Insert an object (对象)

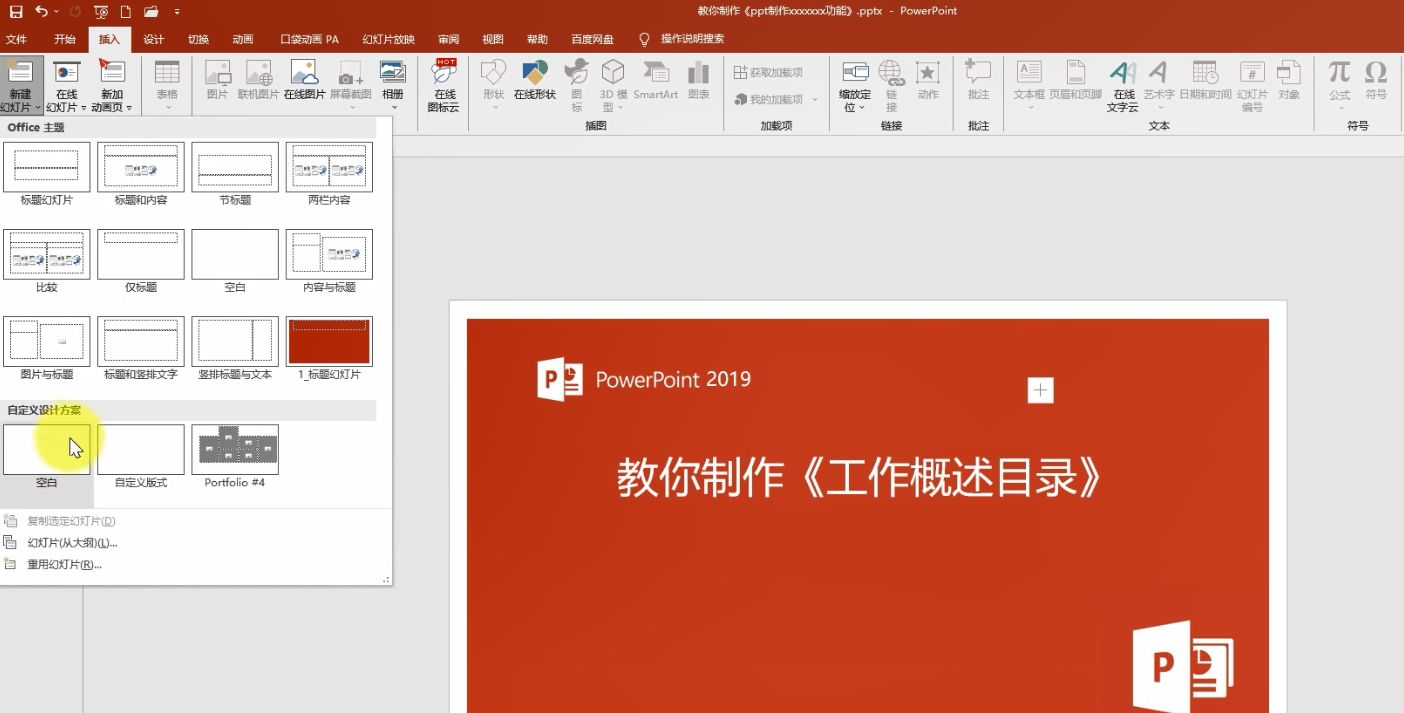(x=1289, y=79)
